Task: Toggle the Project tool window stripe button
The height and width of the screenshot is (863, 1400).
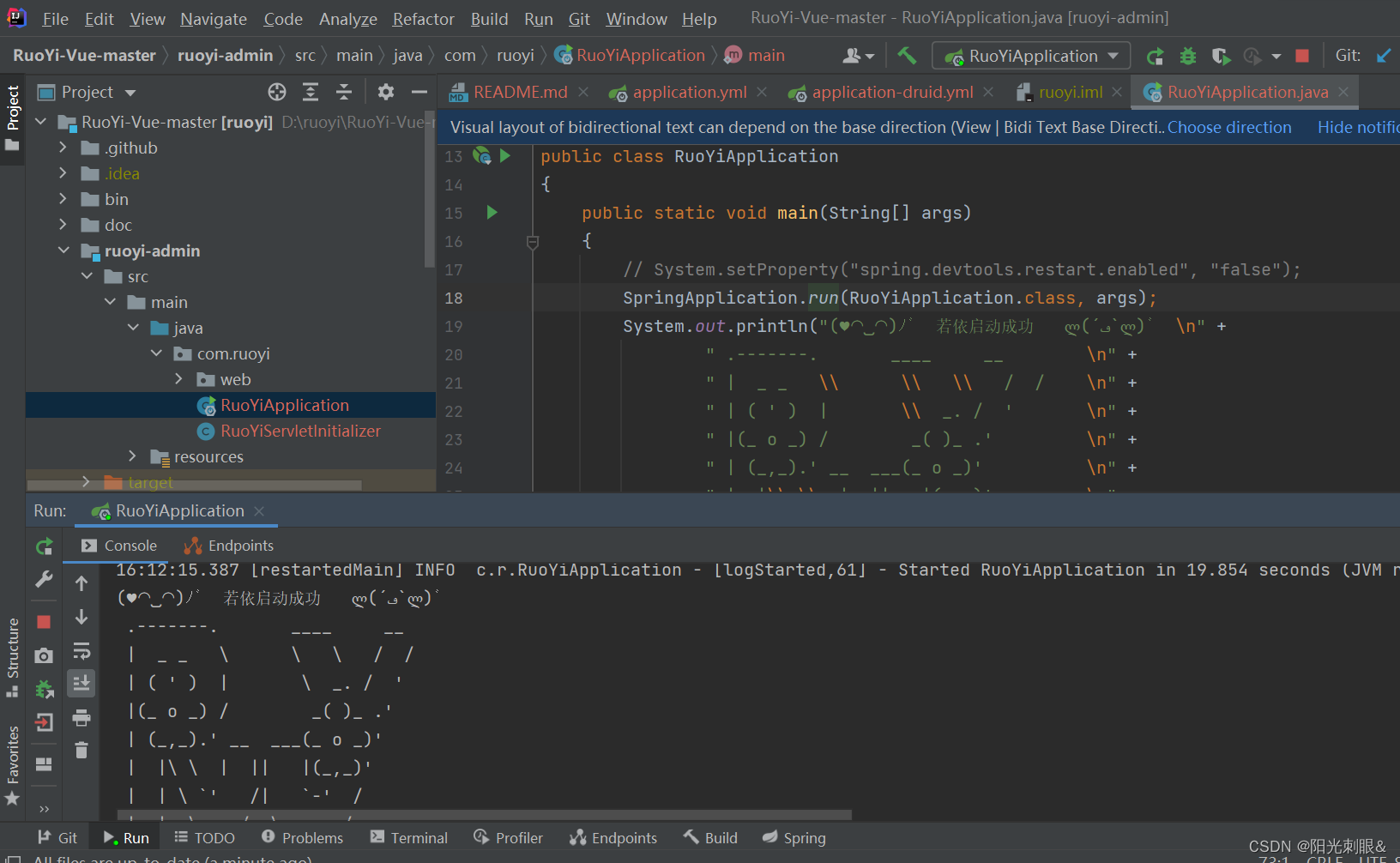Action: tap(12, 118)
